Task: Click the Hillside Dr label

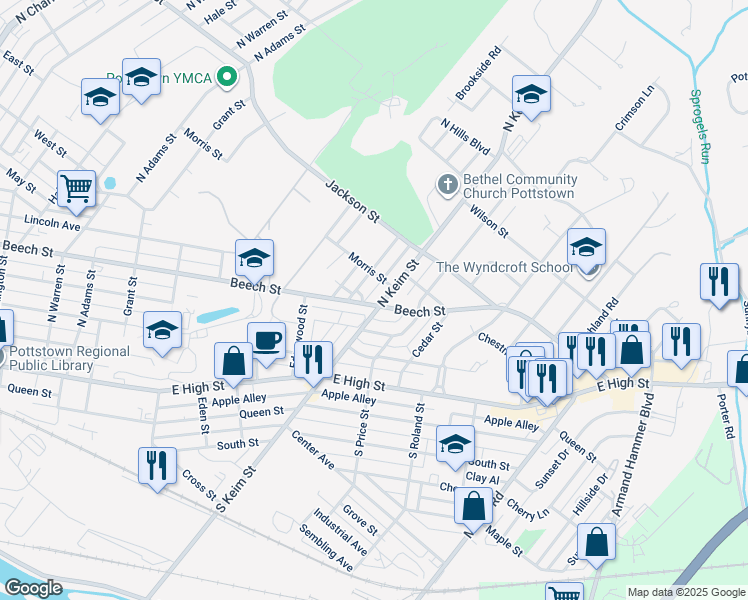Action: coord(591,494)
